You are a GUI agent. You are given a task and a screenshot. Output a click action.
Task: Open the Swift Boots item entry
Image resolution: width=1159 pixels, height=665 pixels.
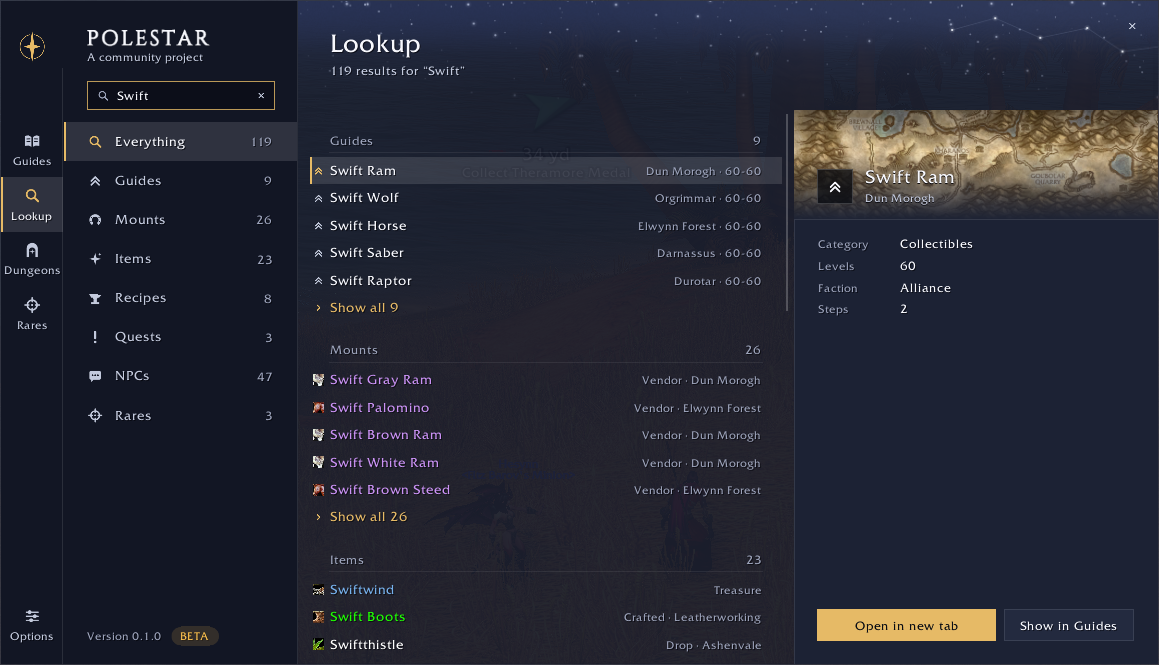coord(545,617)
